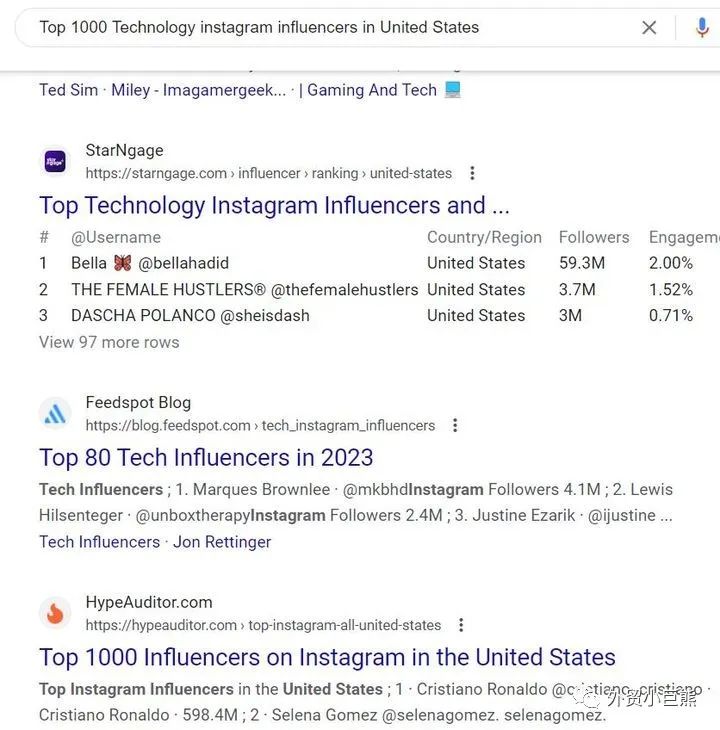Click 'Miley - Imagamergeek...' sitelink

(x=198, y=90)
